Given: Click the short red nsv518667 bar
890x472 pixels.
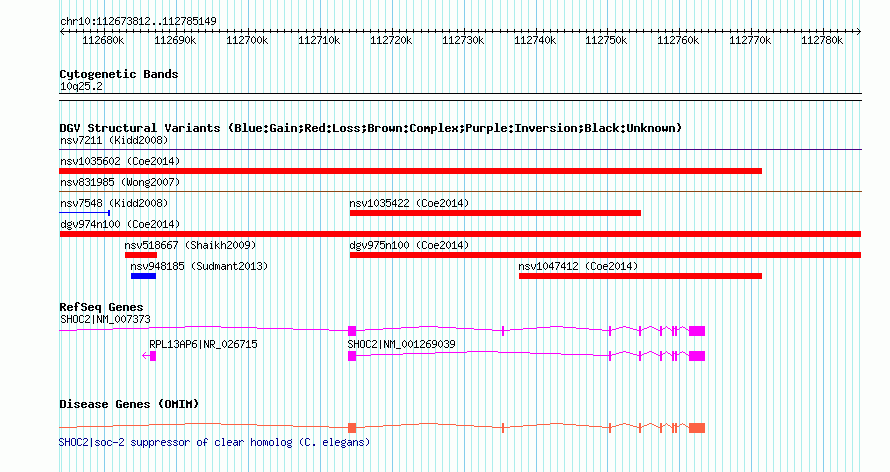Looking at the screenshot, I should [141, 255].
